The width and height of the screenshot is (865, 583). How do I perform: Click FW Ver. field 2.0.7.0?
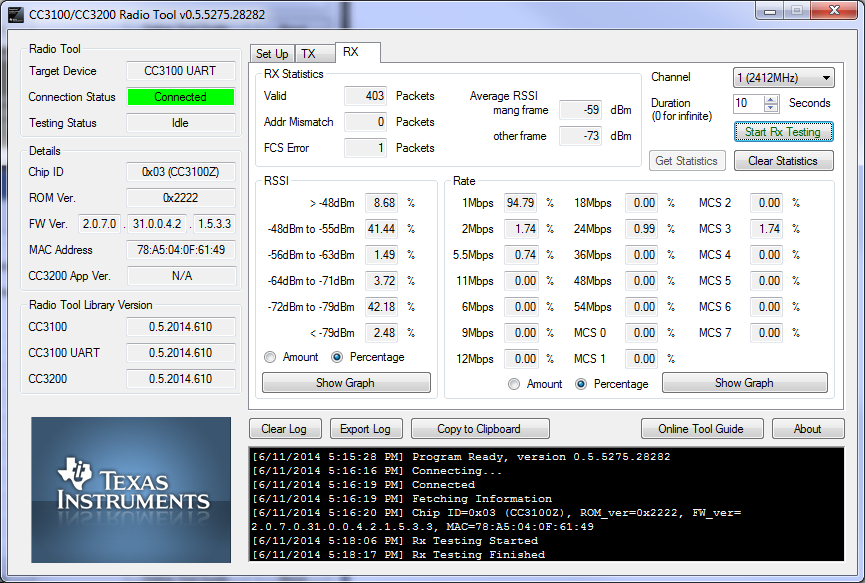coord(99,224)
